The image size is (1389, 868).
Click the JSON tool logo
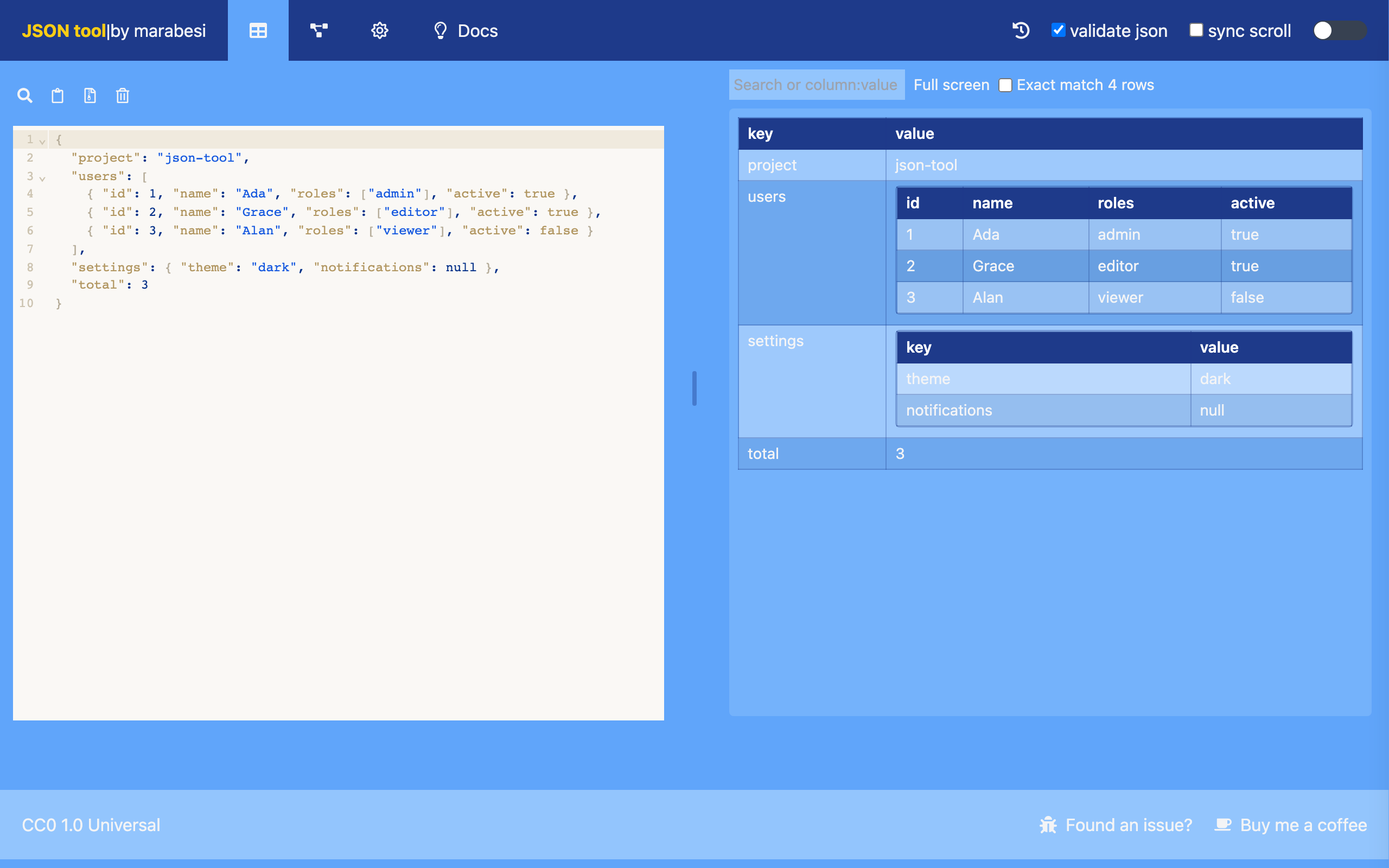(x=113, y=30)
